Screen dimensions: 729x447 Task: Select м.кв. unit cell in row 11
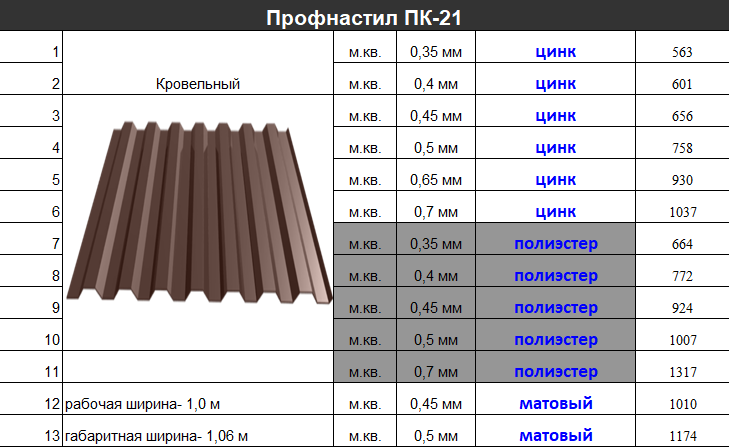pyautogui.click(x=365, y=367)
